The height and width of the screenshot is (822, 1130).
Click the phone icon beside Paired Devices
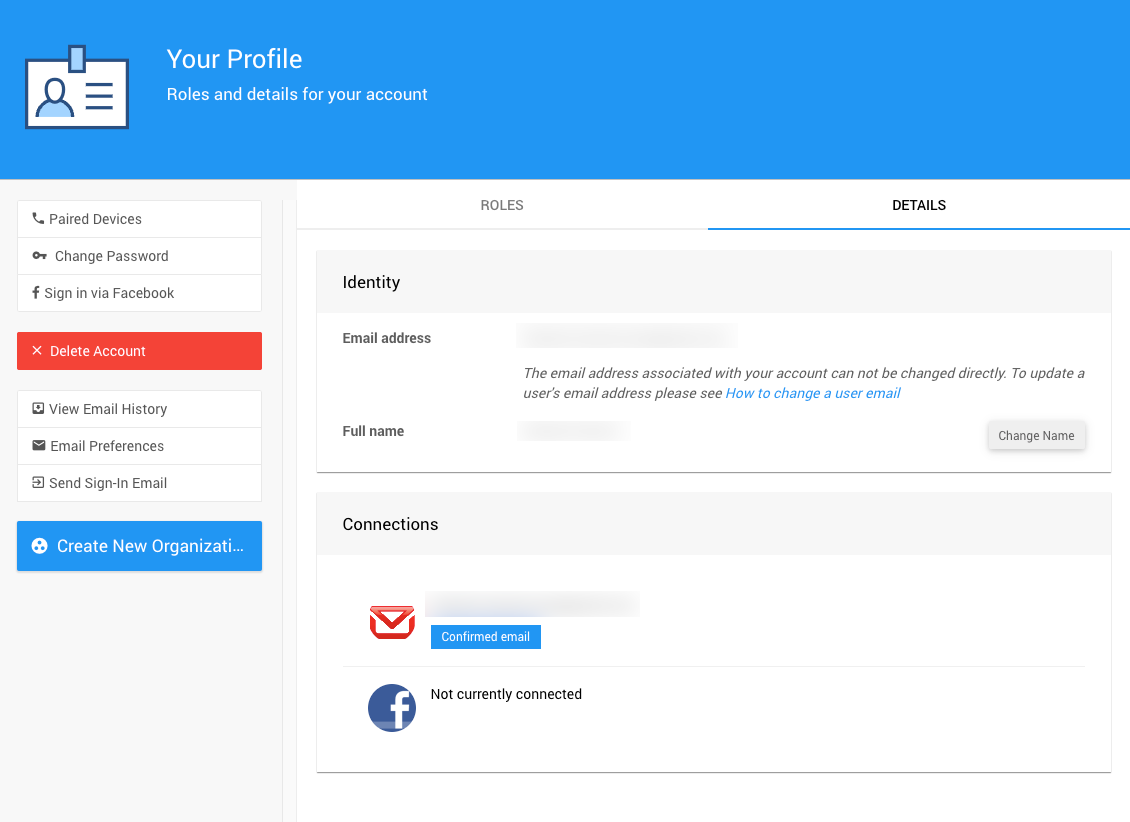point(38,218)
